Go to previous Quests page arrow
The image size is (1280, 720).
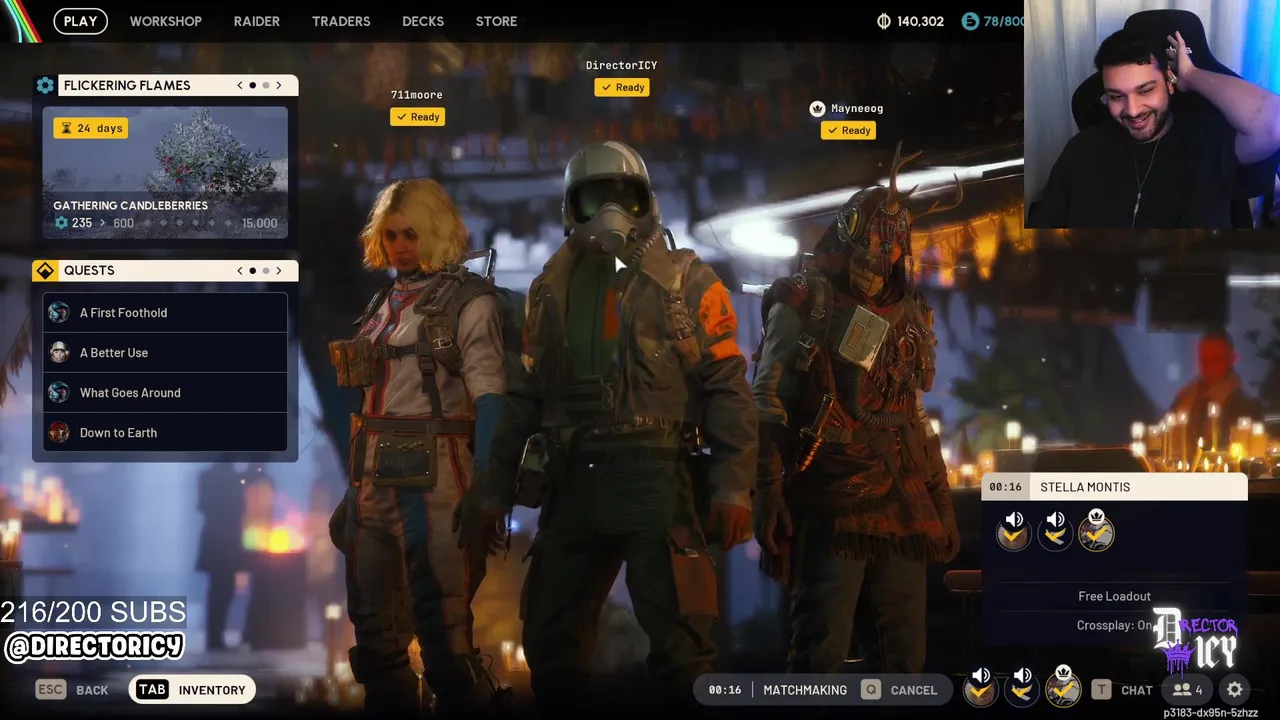(x=240, y=271)
